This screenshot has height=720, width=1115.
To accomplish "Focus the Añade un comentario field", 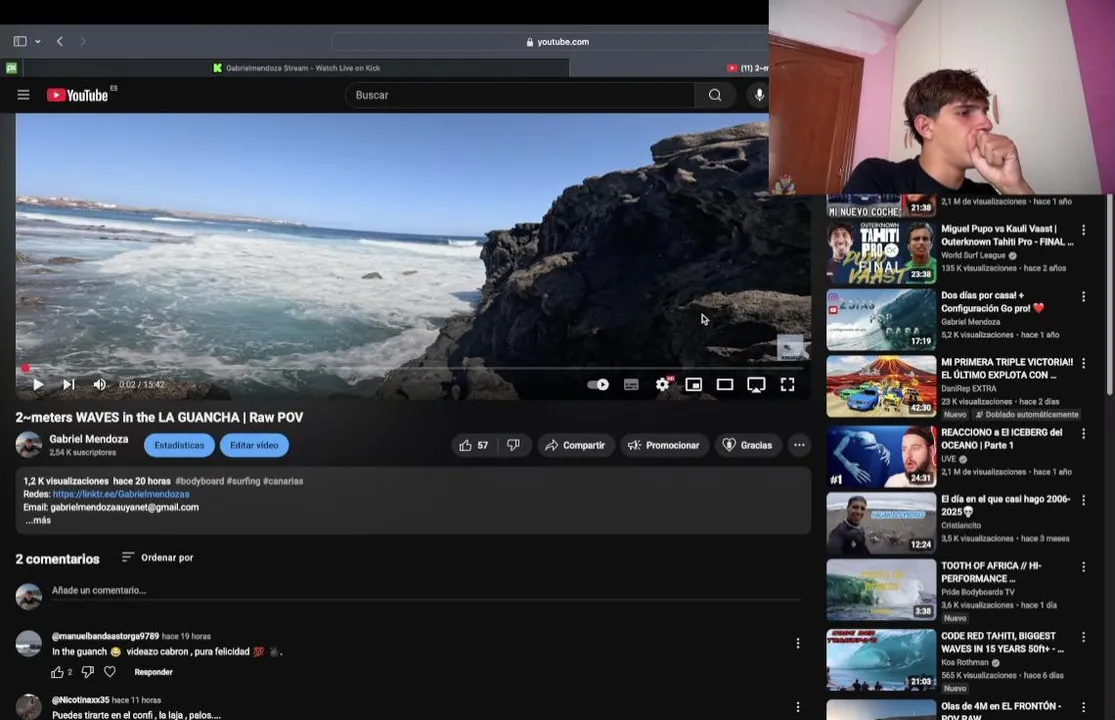I will pos(425,591).
